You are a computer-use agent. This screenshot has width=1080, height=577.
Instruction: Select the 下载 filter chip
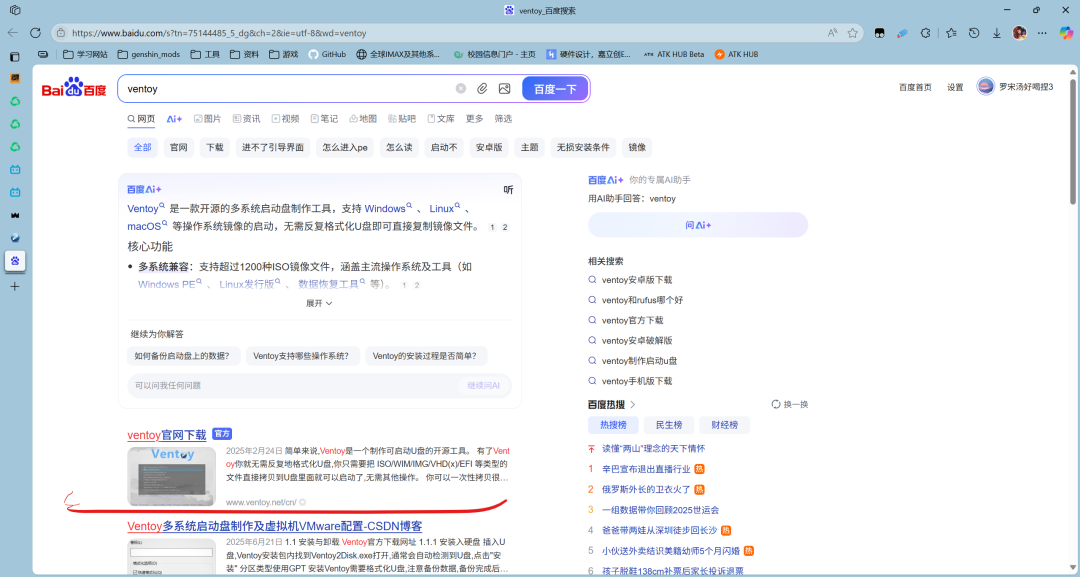click(x=215, y=147)
